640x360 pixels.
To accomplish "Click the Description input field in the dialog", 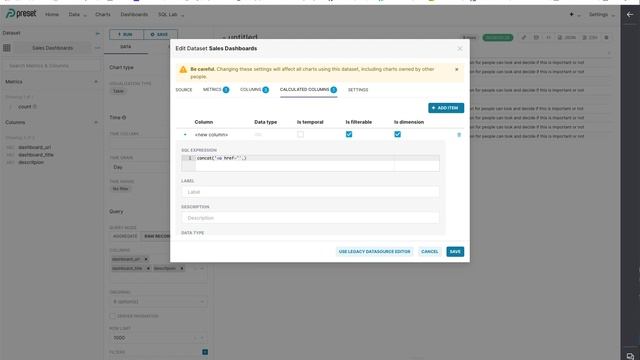I will click(x=310, y=218).
